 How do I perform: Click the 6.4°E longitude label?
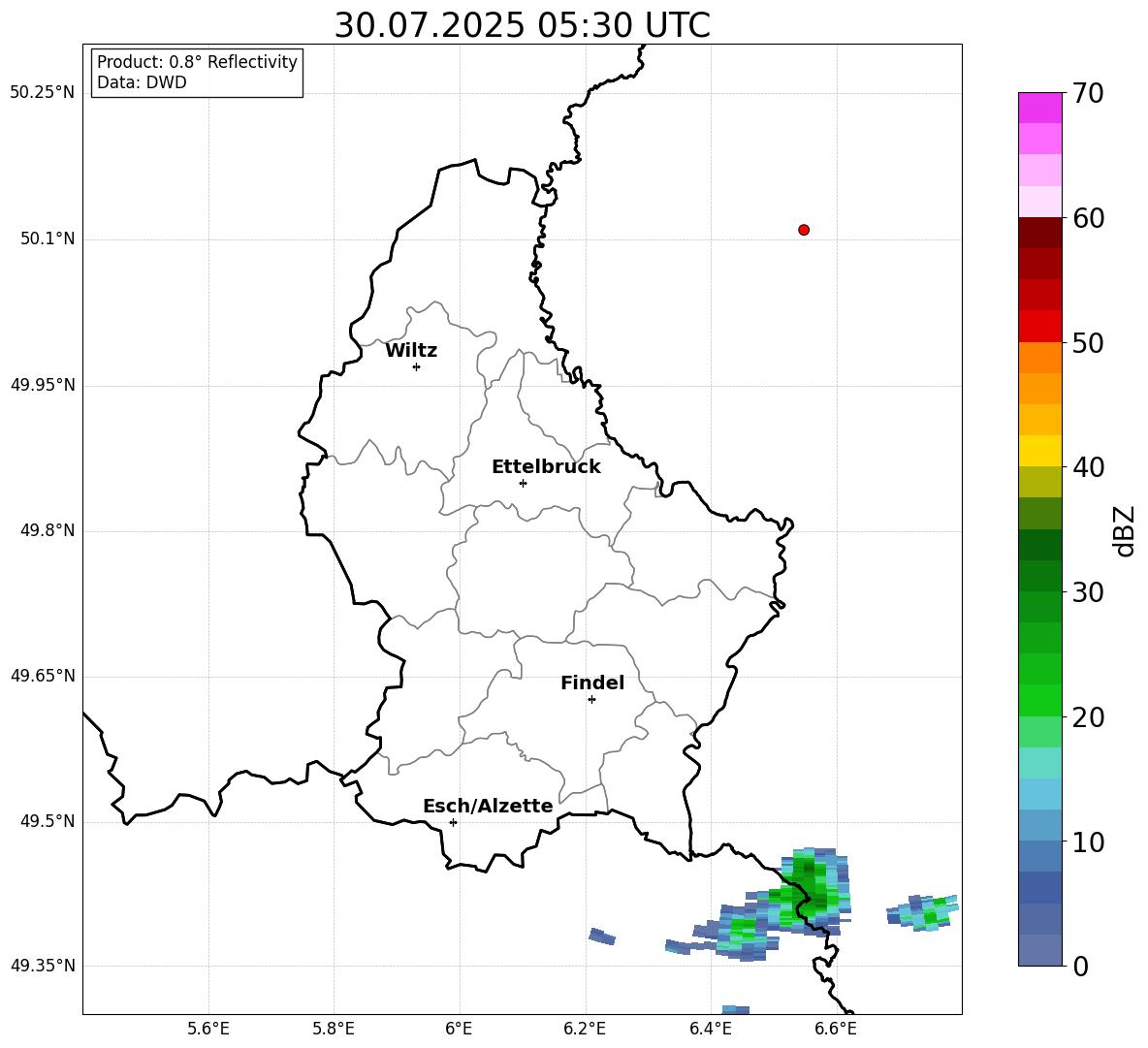(x=710, y=1029)
